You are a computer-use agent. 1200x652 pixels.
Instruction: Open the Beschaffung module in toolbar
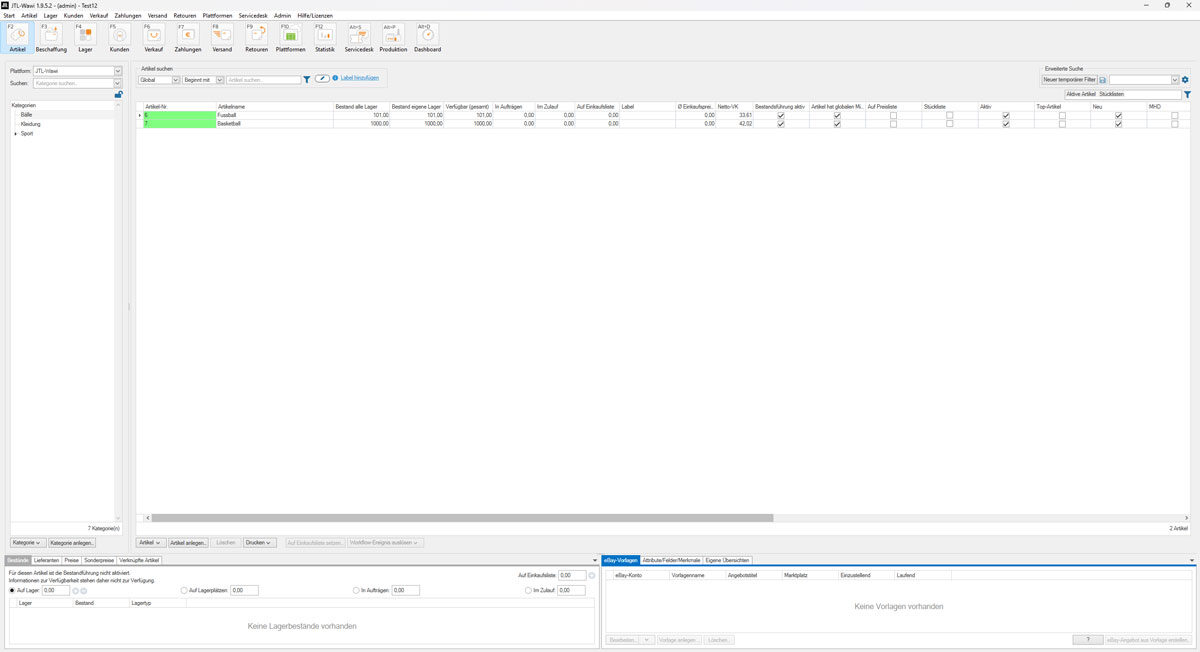tap(51, 38)
